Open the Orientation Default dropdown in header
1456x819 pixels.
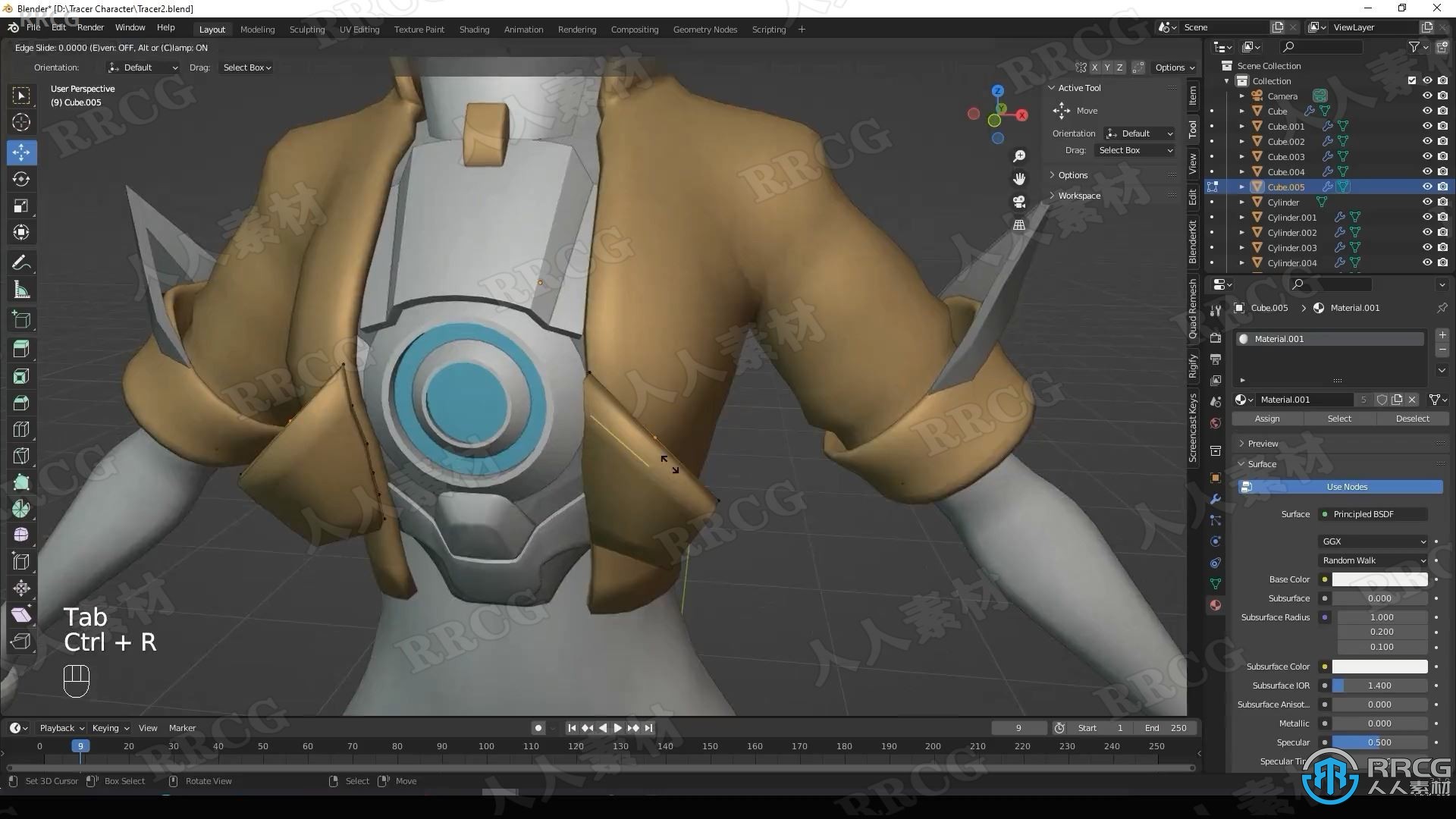click(x=143, y=67)
